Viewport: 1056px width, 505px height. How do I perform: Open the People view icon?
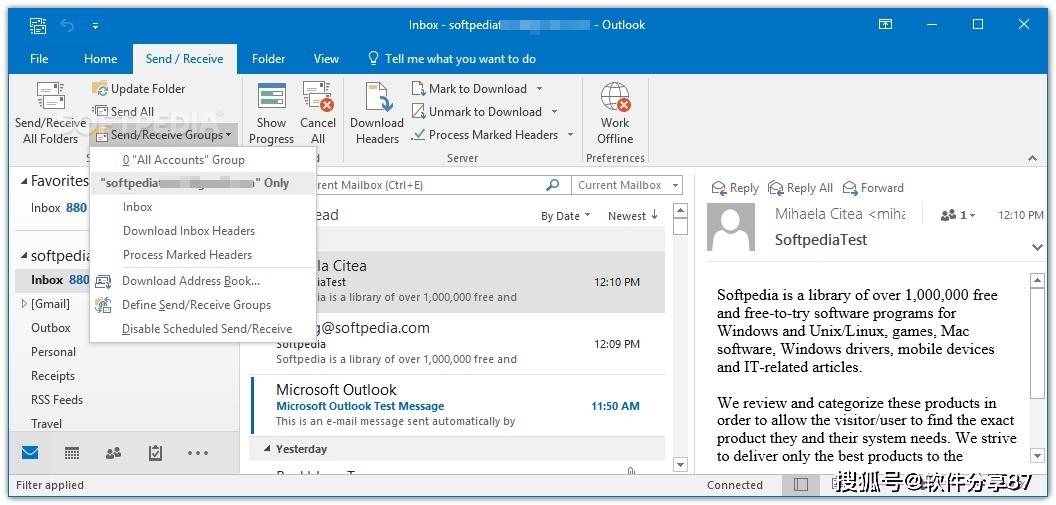tap(114, 453)
